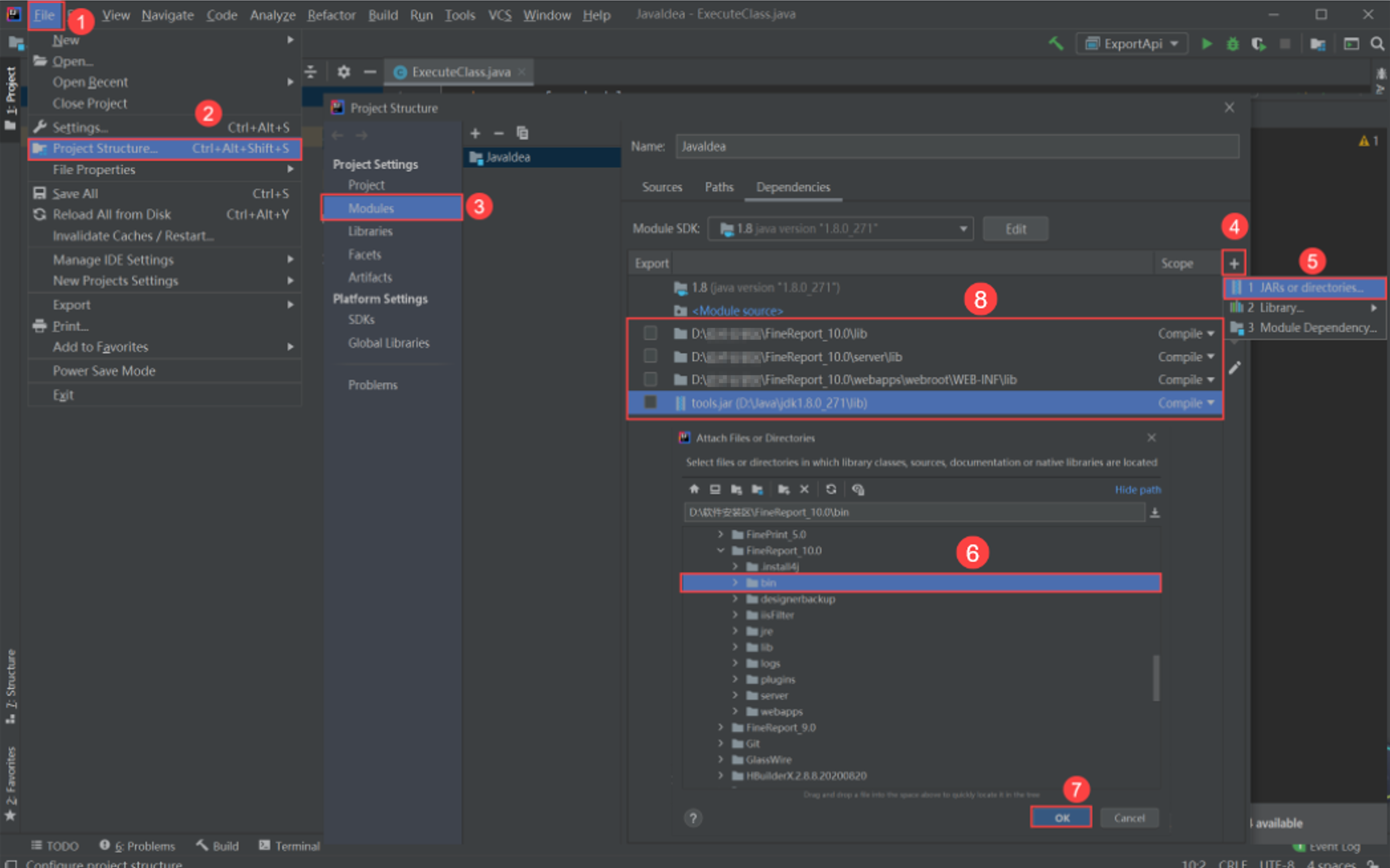The width and height of the screenshot is (1390, 868).
Task: Choose JARs or directories... option
Action: pos(1304,287)
